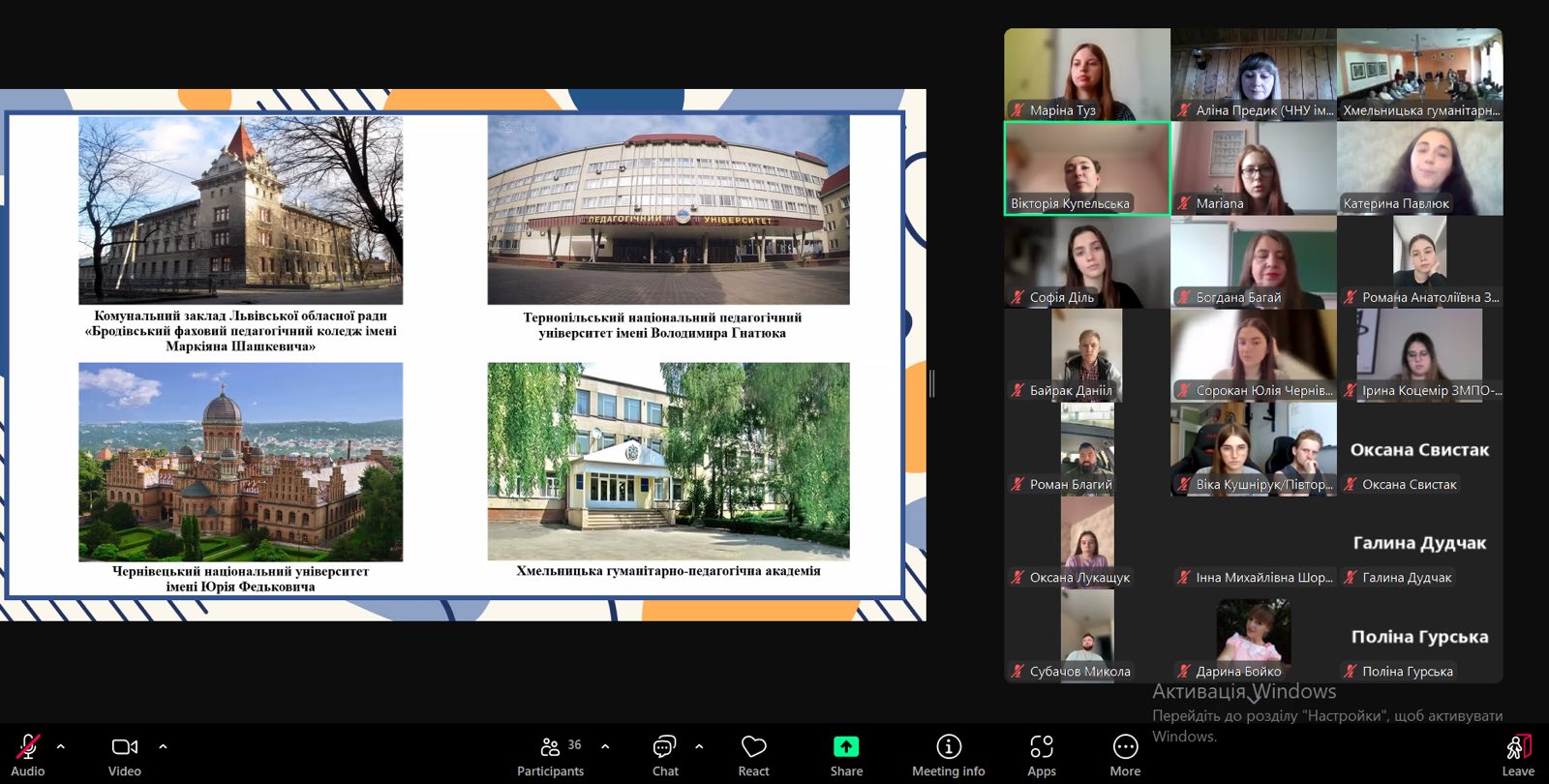Click the Оксана Свистак name label under avatar
The image size is (1549, 784).
[1410, 484]
